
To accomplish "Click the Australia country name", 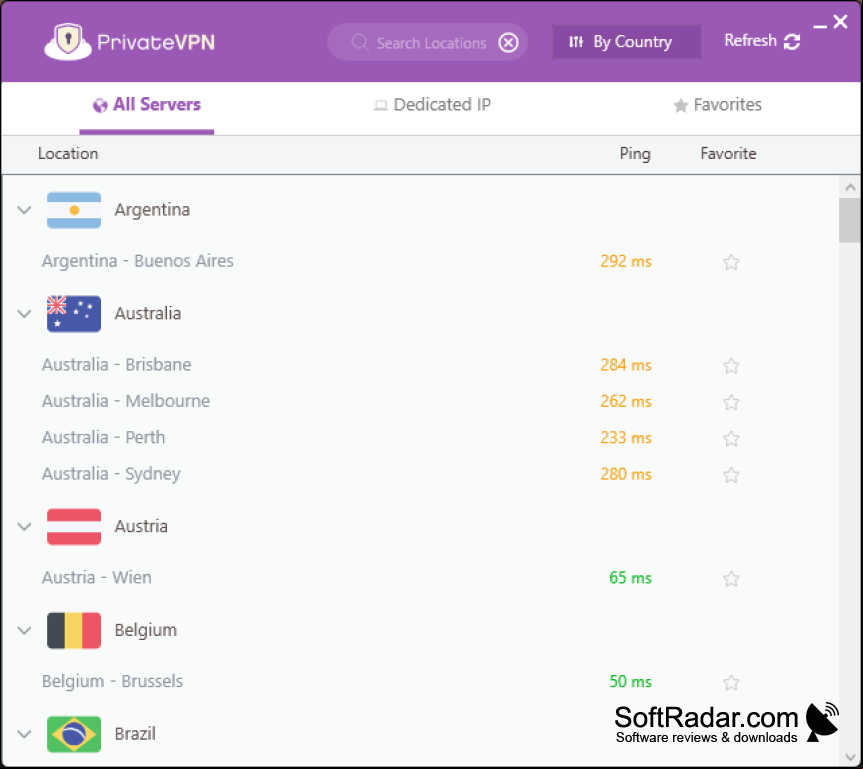I will pos(148,314).
